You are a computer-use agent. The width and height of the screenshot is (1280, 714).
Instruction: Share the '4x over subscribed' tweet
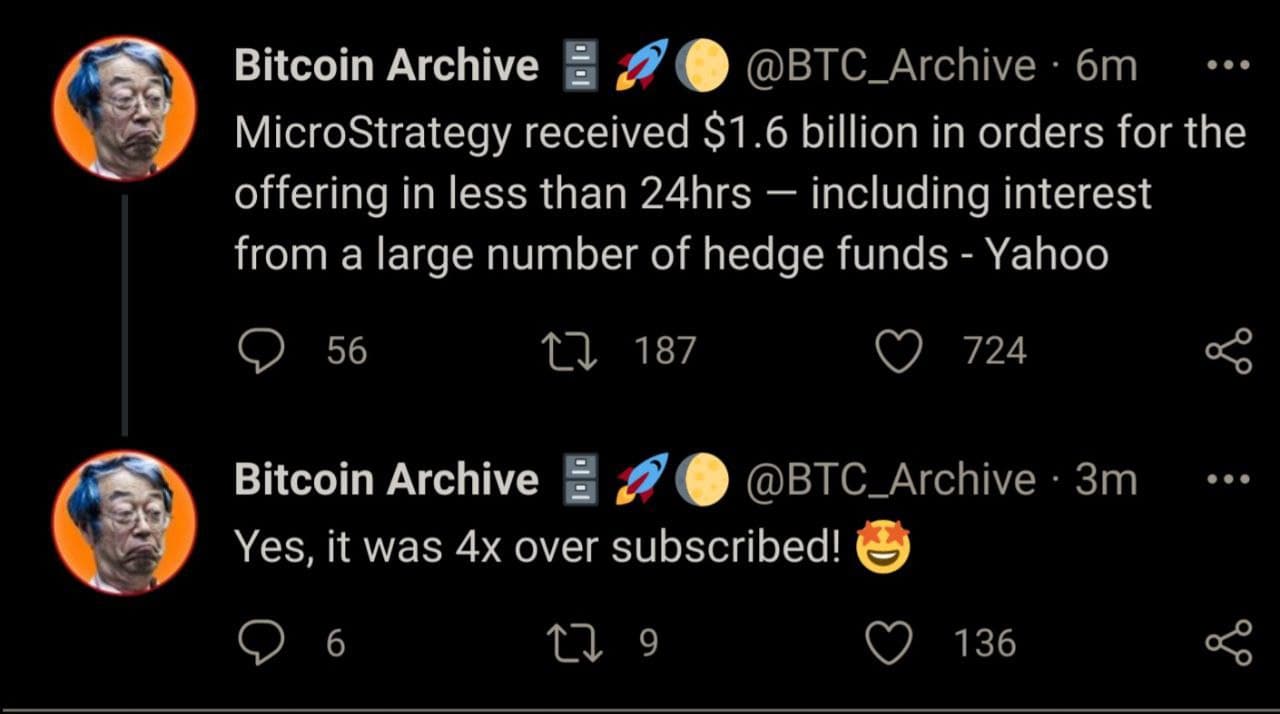1228,643
